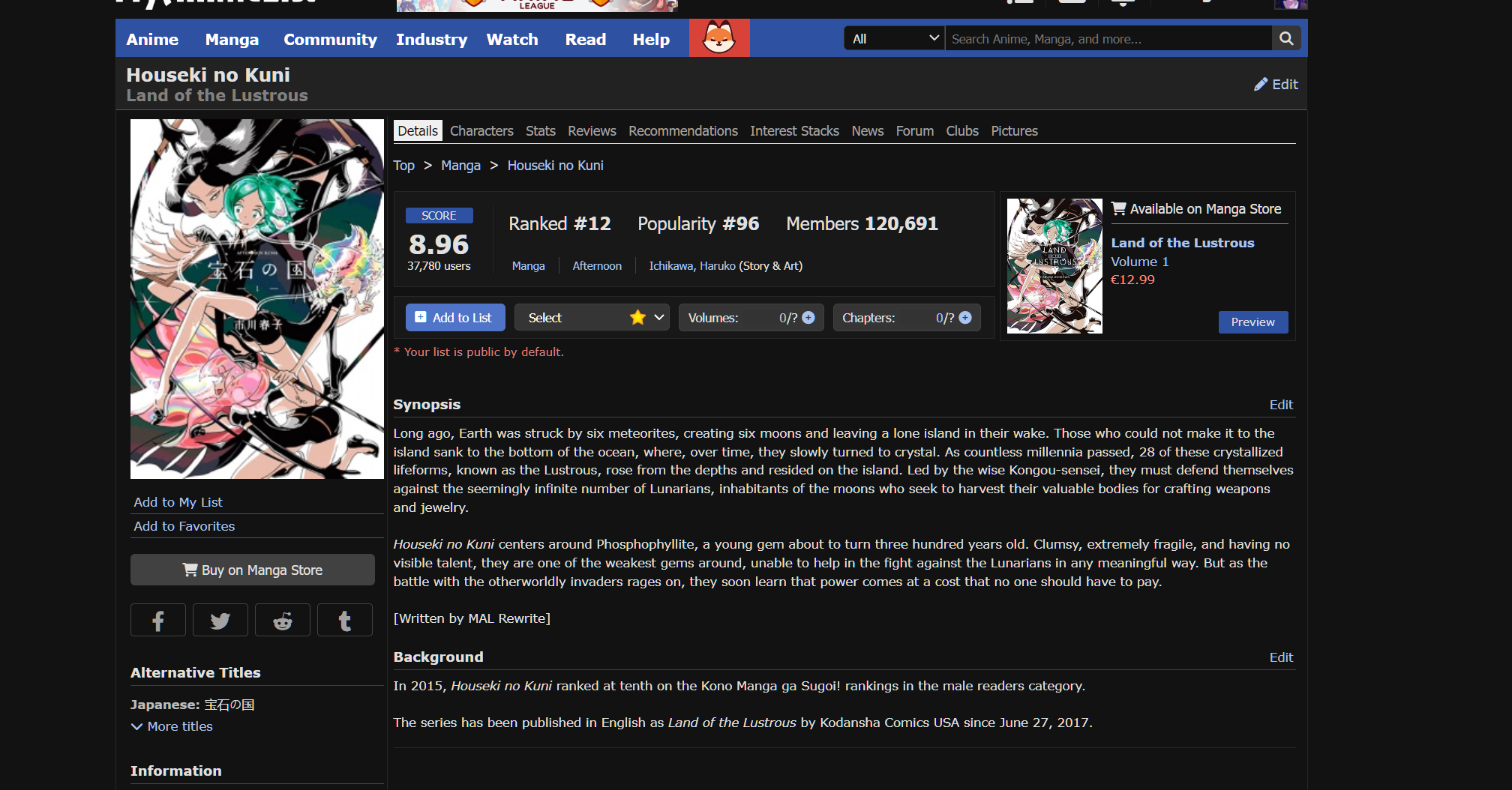Open the Anime menu
This screenshot has width=1512, height=790.
click(x=152, y=40)
